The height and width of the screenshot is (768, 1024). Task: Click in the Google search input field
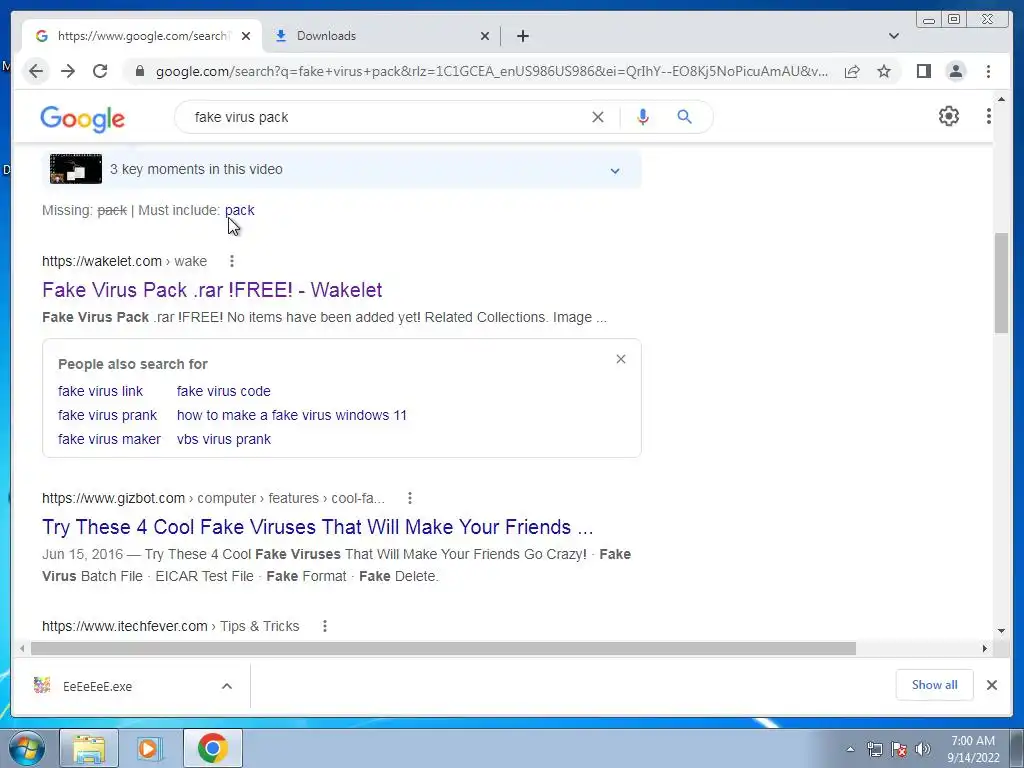coord(385,117)
